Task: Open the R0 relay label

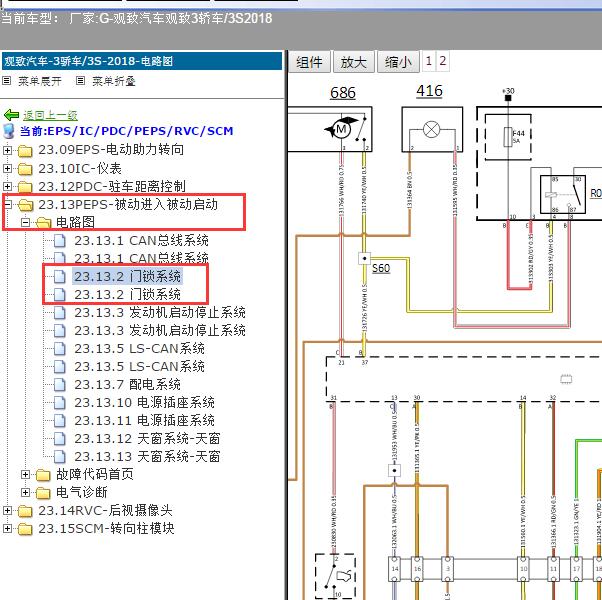Action: point(596,193)
